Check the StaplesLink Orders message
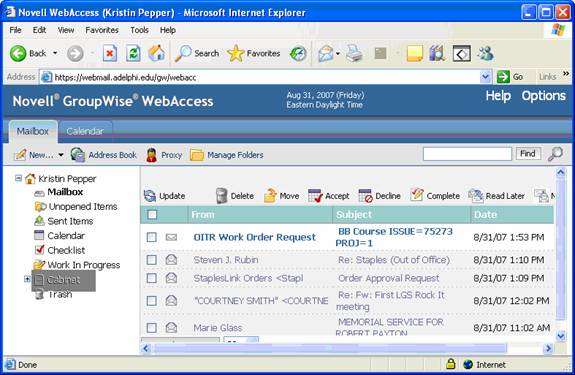Screen dimensions: 575x375 [x=151, y=278]
